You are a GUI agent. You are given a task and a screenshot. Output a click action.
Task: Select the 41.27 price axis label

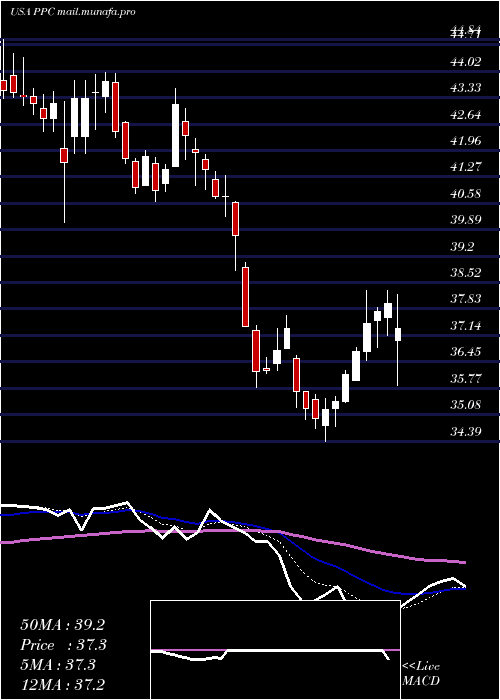(x=466, y=167)
